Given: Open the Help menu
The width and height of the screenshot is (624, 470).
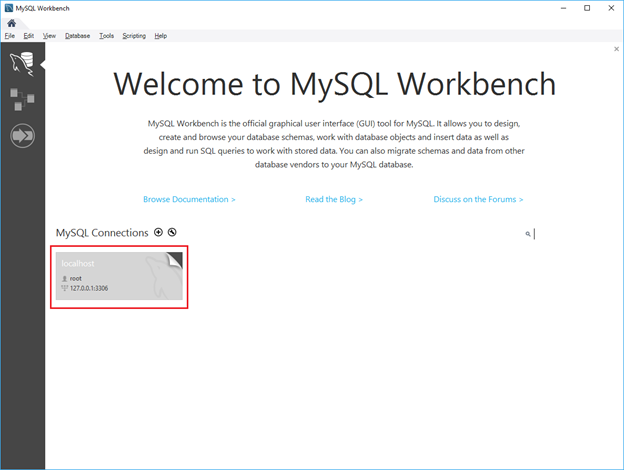Looking at the screenshot, I should (x=160, y=36).
